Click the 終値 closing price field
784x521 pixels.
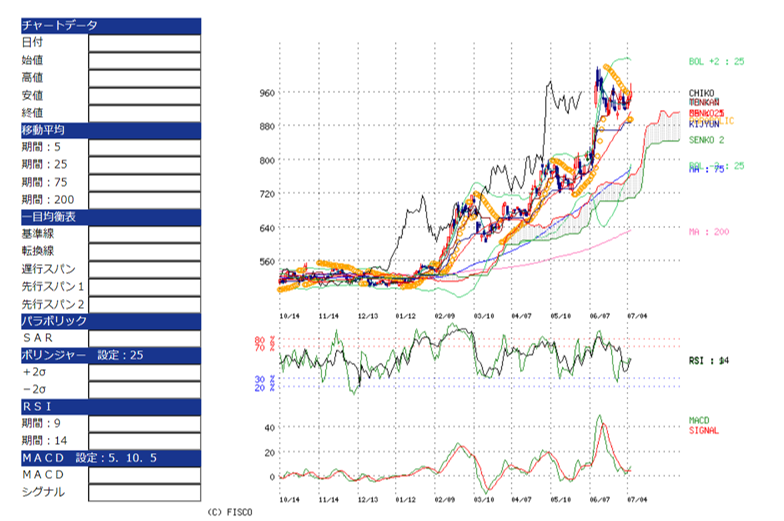(144, 112)
